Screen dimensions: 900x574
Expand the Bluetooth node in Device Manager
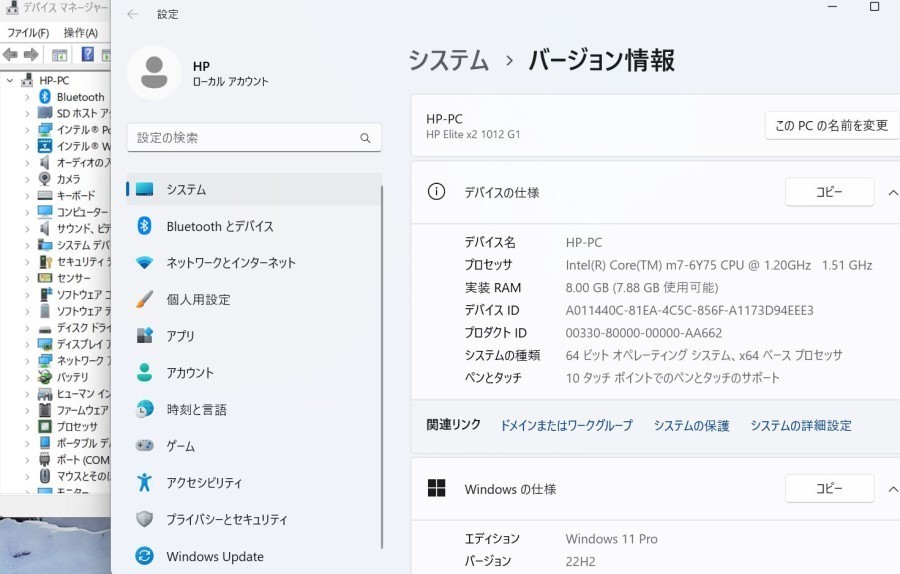[27, 97]
